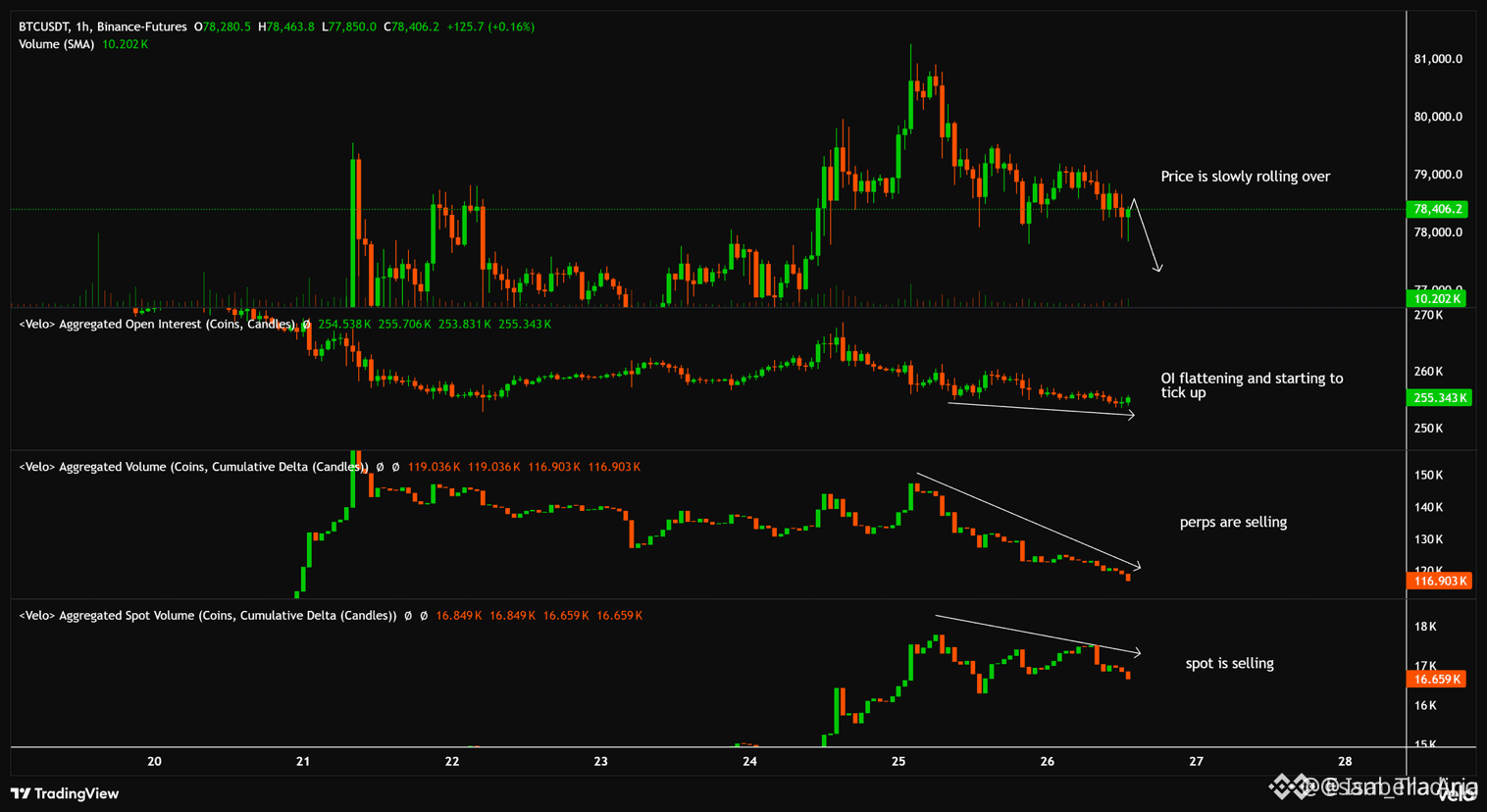Viewport: 1487px width, 812px height.
Task: Click date 20 on the time axis
Action: coord(154,761)
